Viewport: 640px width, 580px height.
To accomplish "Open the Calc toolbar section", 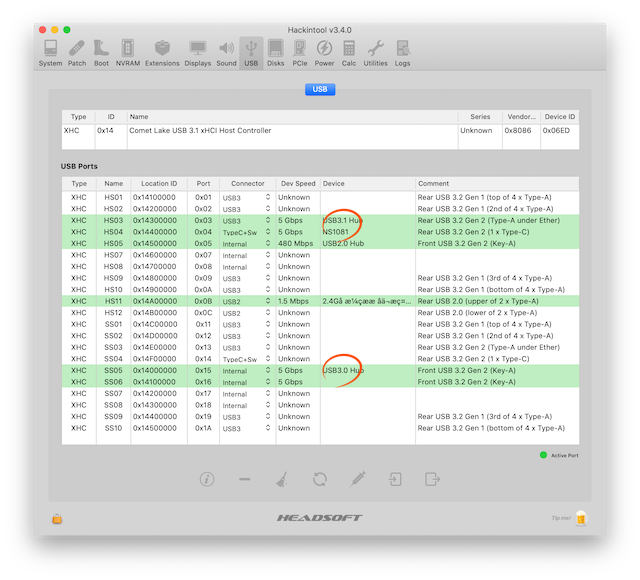I will (349, 53).
